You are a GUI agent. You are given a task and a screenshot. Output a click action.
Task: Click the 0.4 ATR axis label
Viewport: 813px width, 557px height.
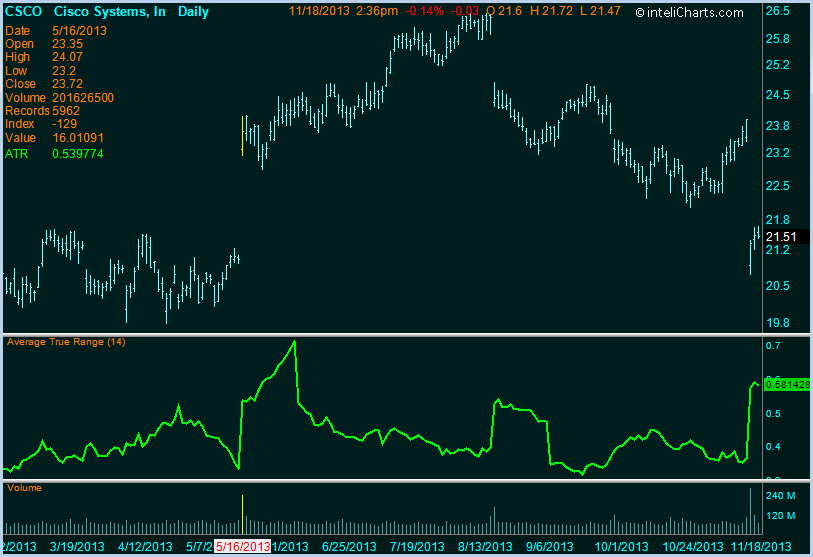point(773,447)
